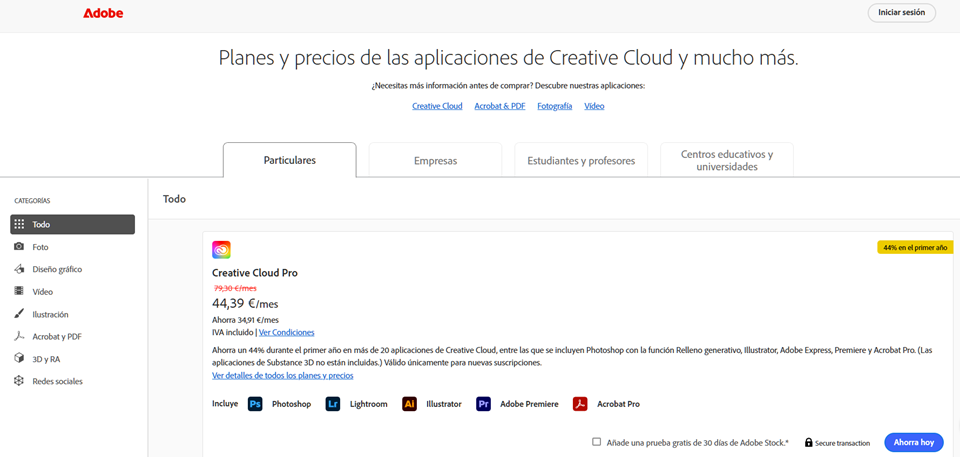Image resolution: width=960 pixels, height=457 pixels.
Task: Click the brush icon beside Ilustración
Action: pyautogui.click(x=20, y=314)
